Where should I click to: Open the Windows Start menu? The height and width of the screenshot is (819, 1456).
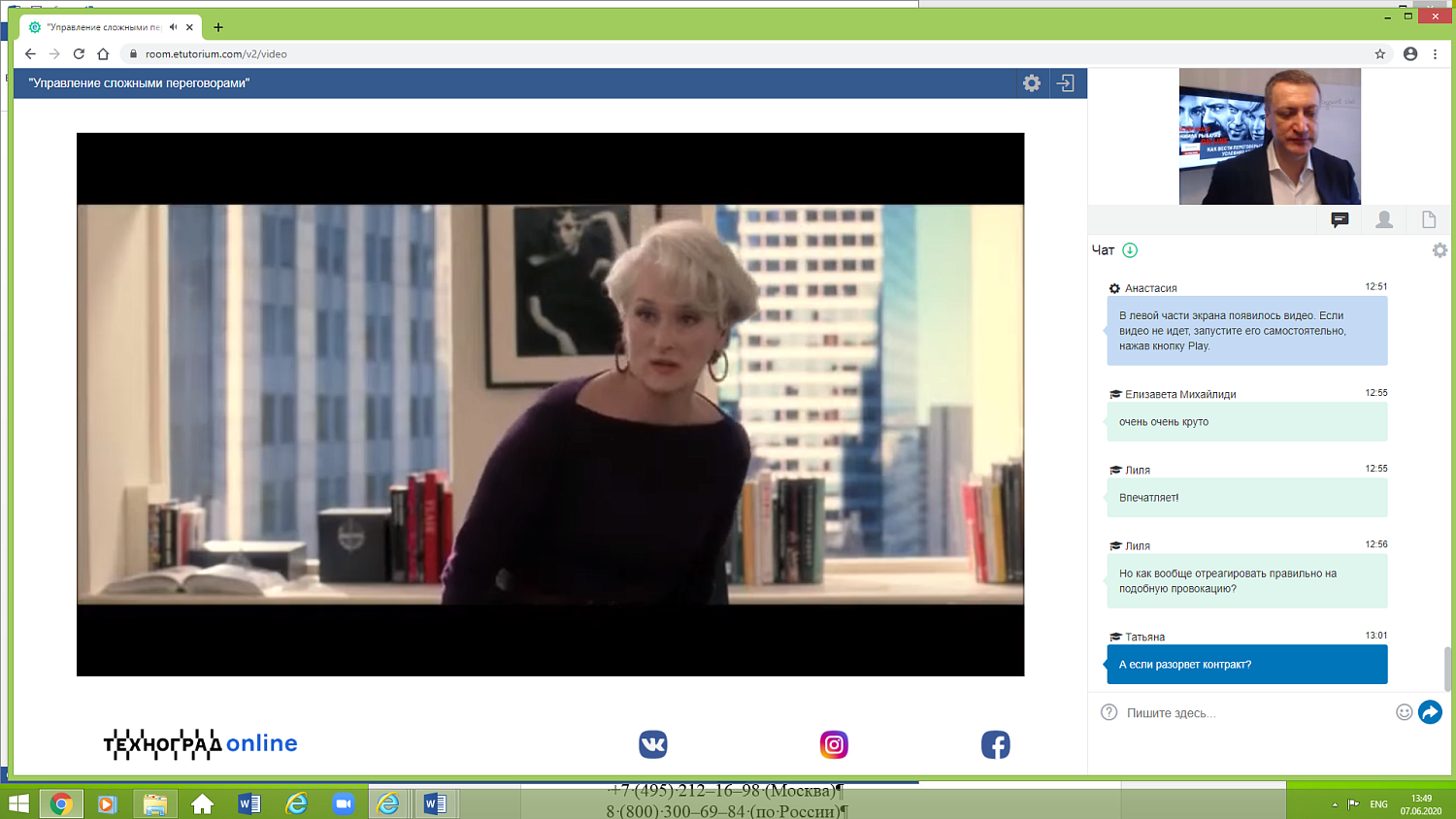pyautogui.click(x=18, y=803)
